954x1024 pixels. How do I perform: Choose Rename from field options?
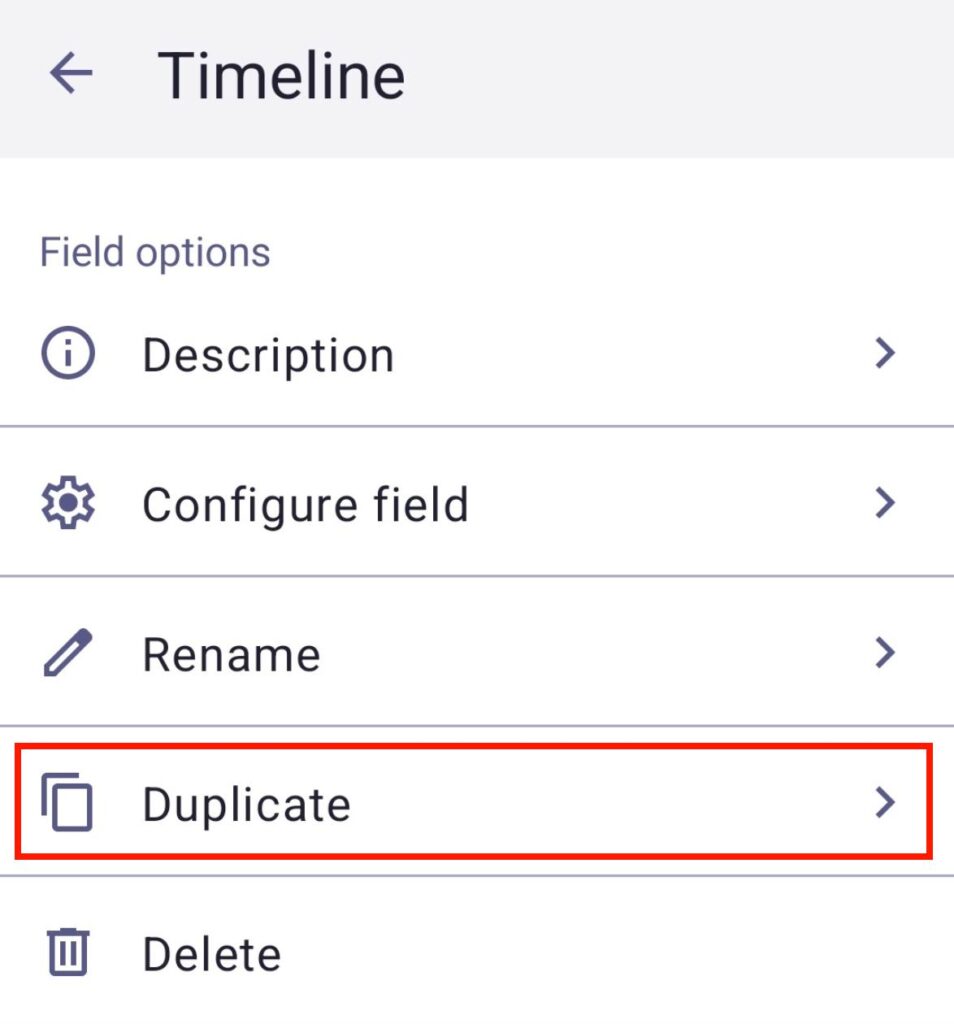click(231, 655)
